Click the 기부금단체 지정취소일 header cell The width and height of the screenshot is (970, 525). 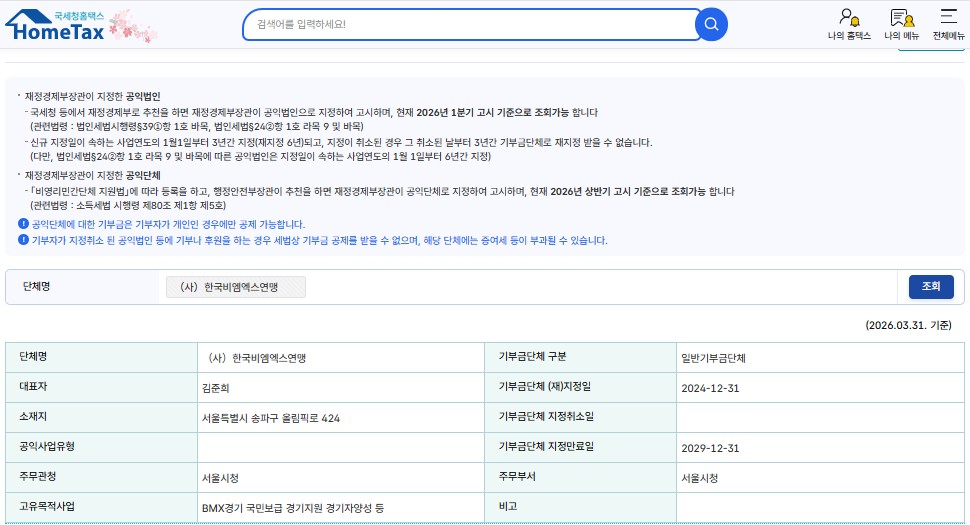580,417
